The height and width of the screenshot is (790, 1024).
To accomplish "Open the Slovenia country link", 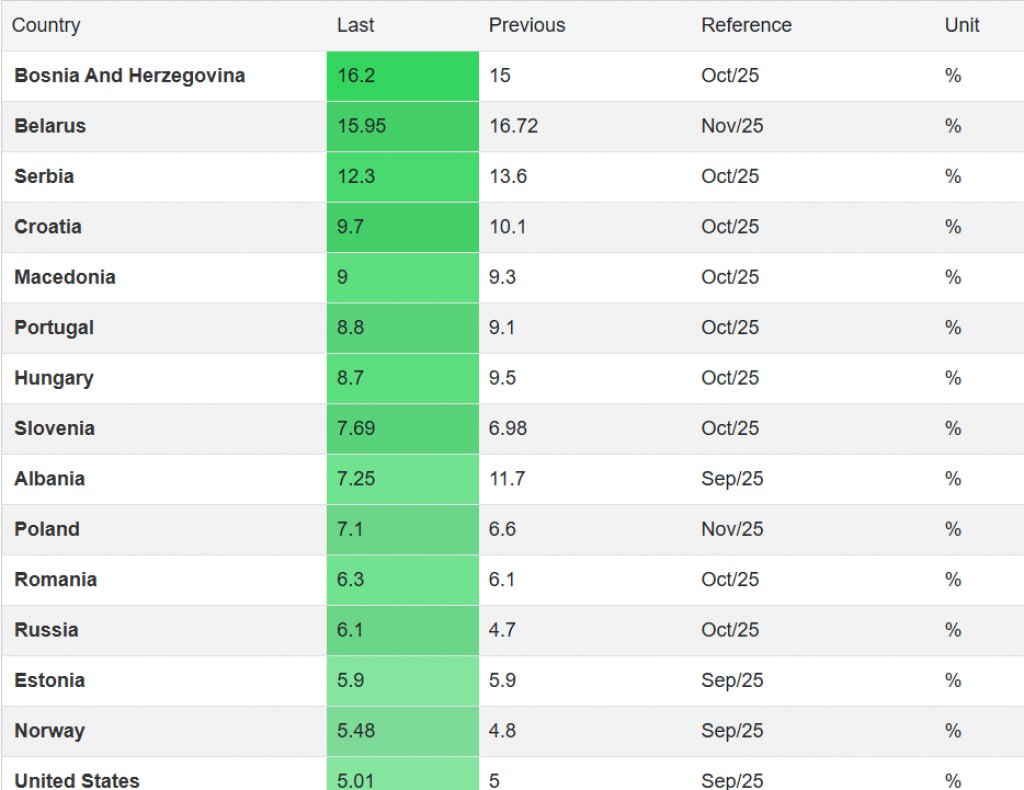I will pos(55,428).
